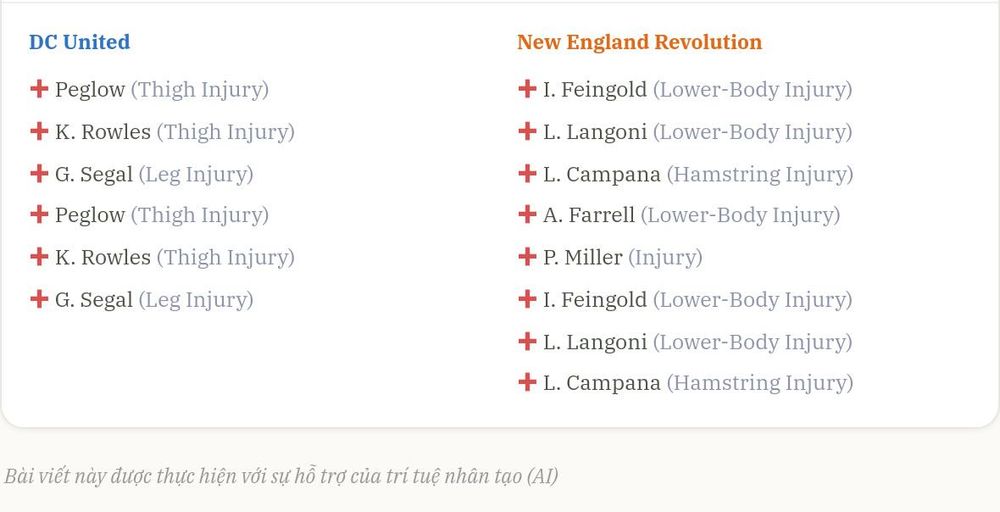The image size is (1000, 512).
Task: Click red cross beside the last L. Campana
Action: (527, 382)
